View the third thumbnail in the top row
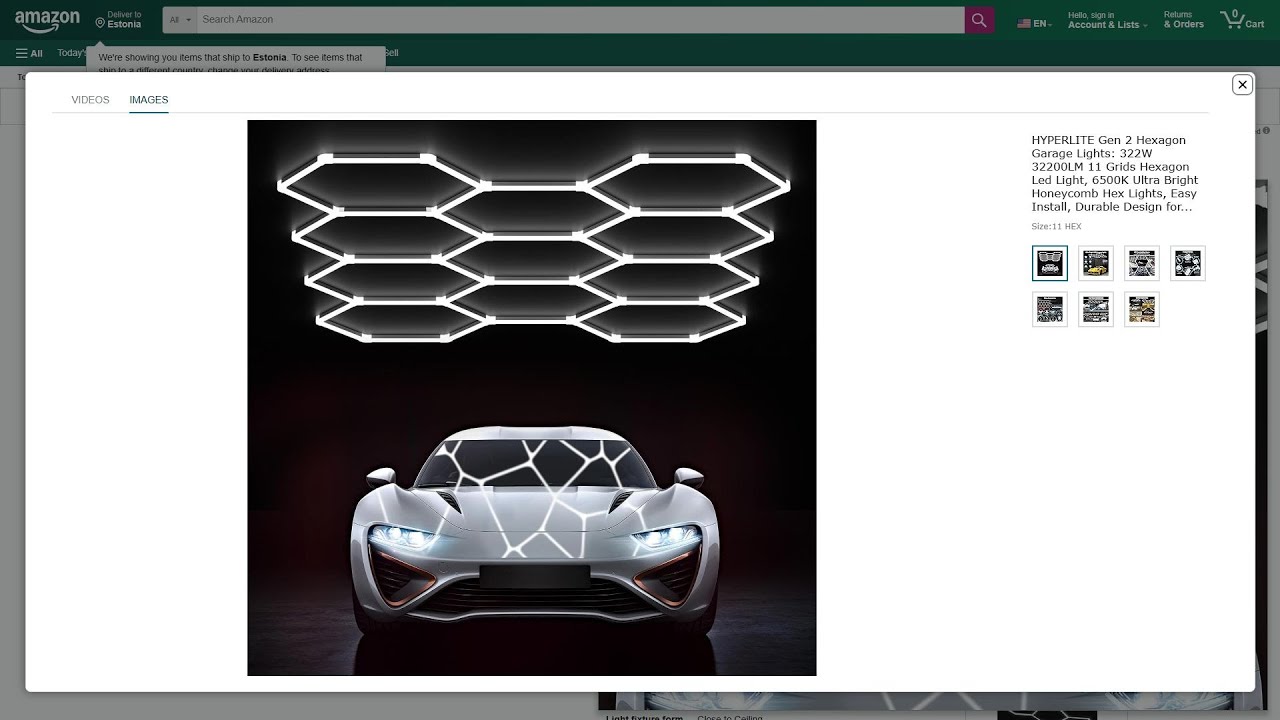 click(1142, 263)
